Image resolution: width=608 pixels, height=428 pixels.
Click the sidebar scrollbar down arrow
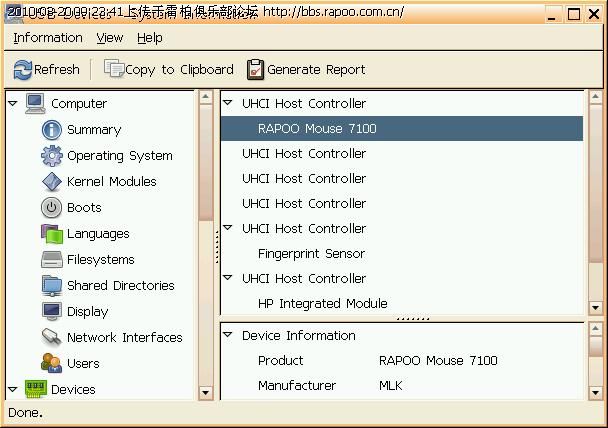[x=206, y=392]
